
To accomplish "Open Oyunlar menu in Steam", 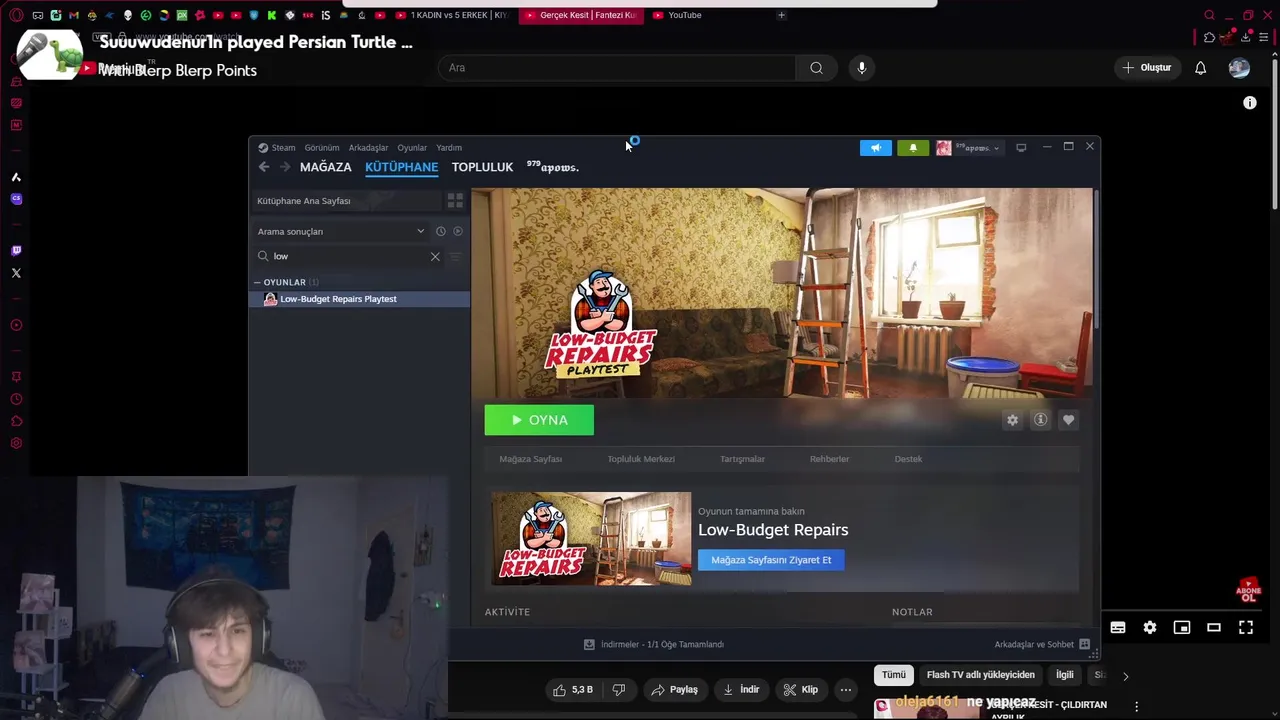I will (x=412, y=148).
